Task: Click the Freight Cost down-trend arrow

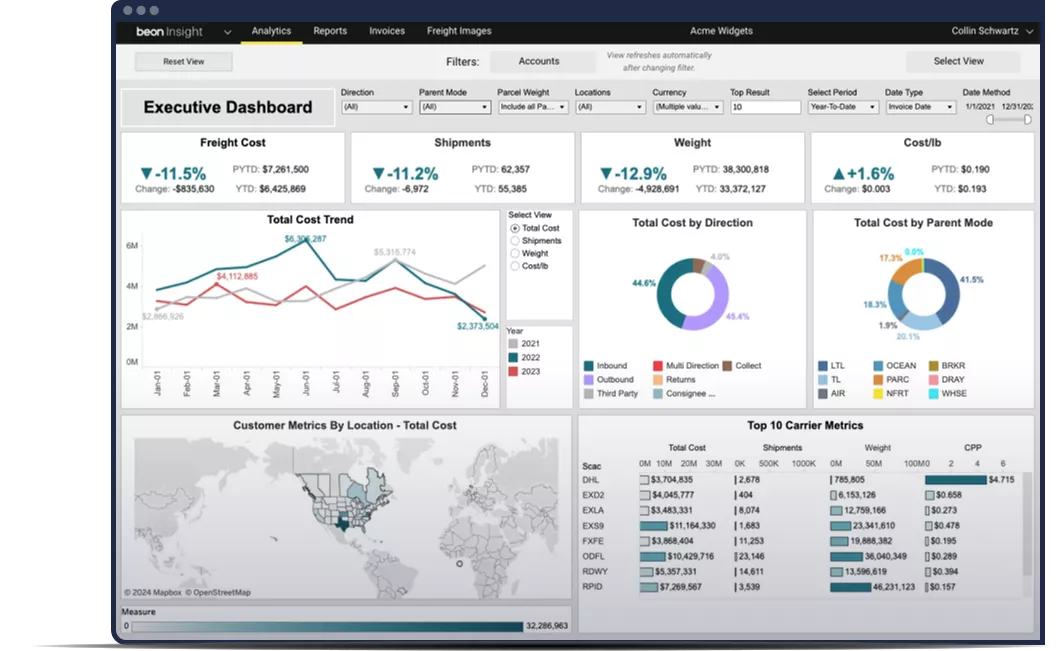Action: (146, 173)
